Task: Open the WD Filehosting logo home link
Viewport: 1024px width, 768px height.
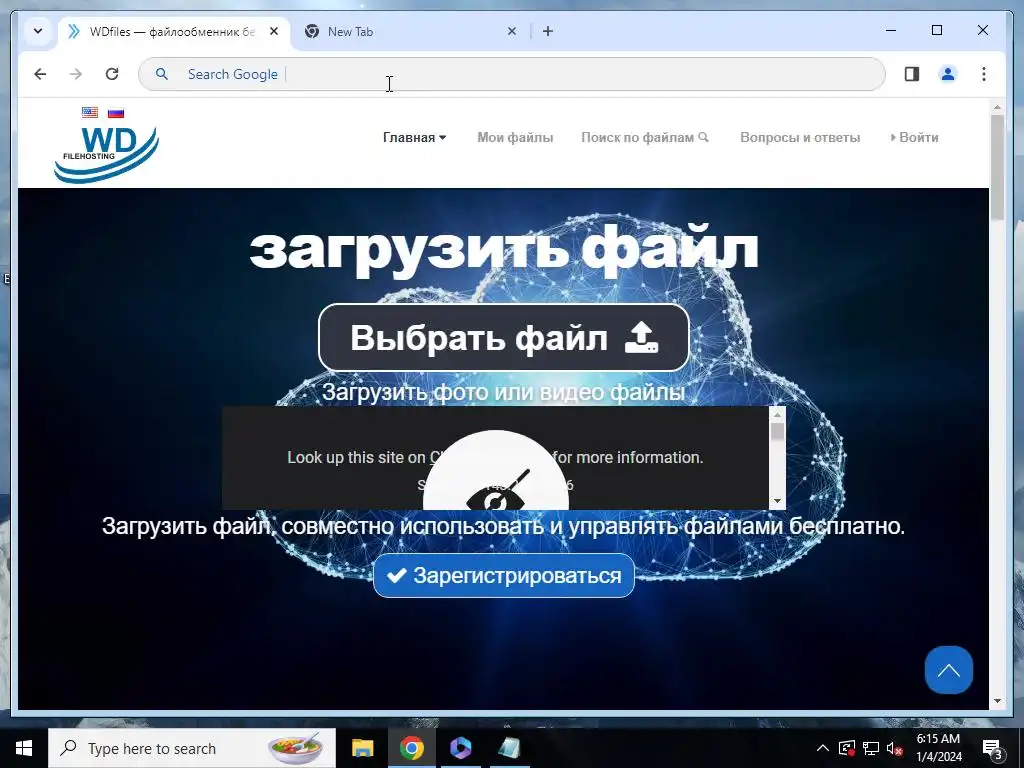Action: point(106,155)
